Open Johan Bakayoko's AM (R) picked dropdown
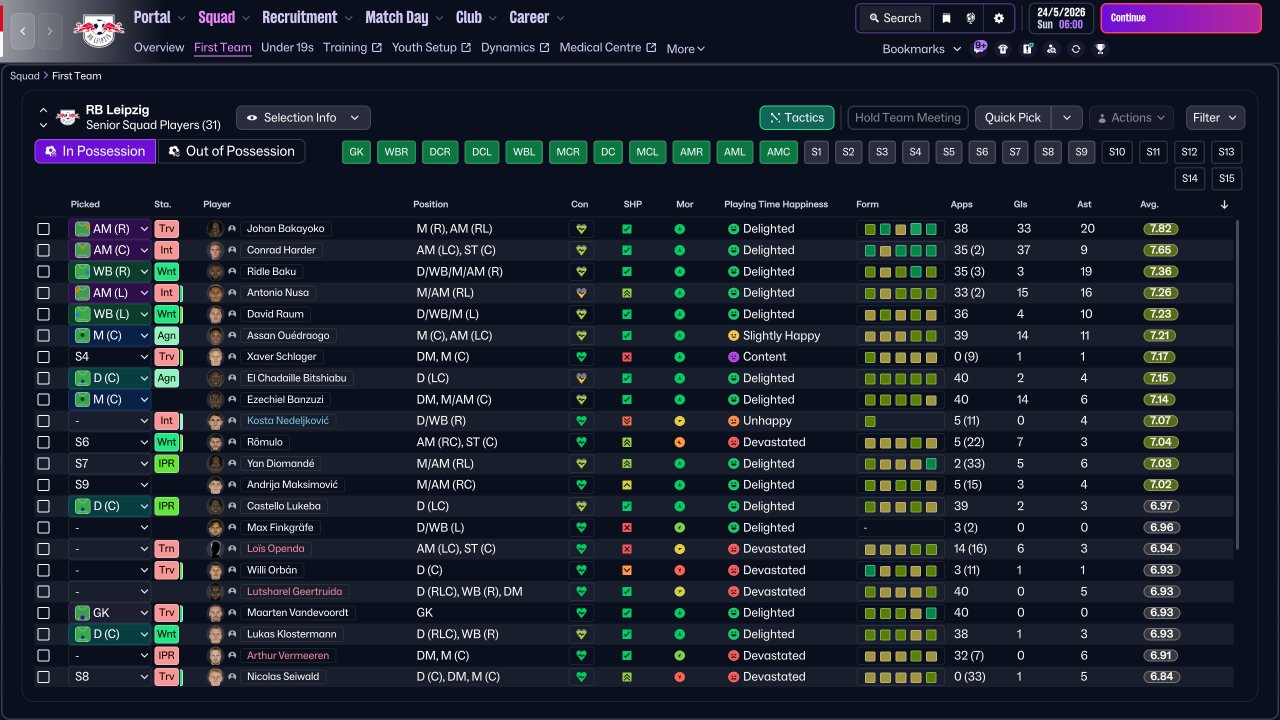1280x720 pixels. pyautogui.click(x=109, y=229)
